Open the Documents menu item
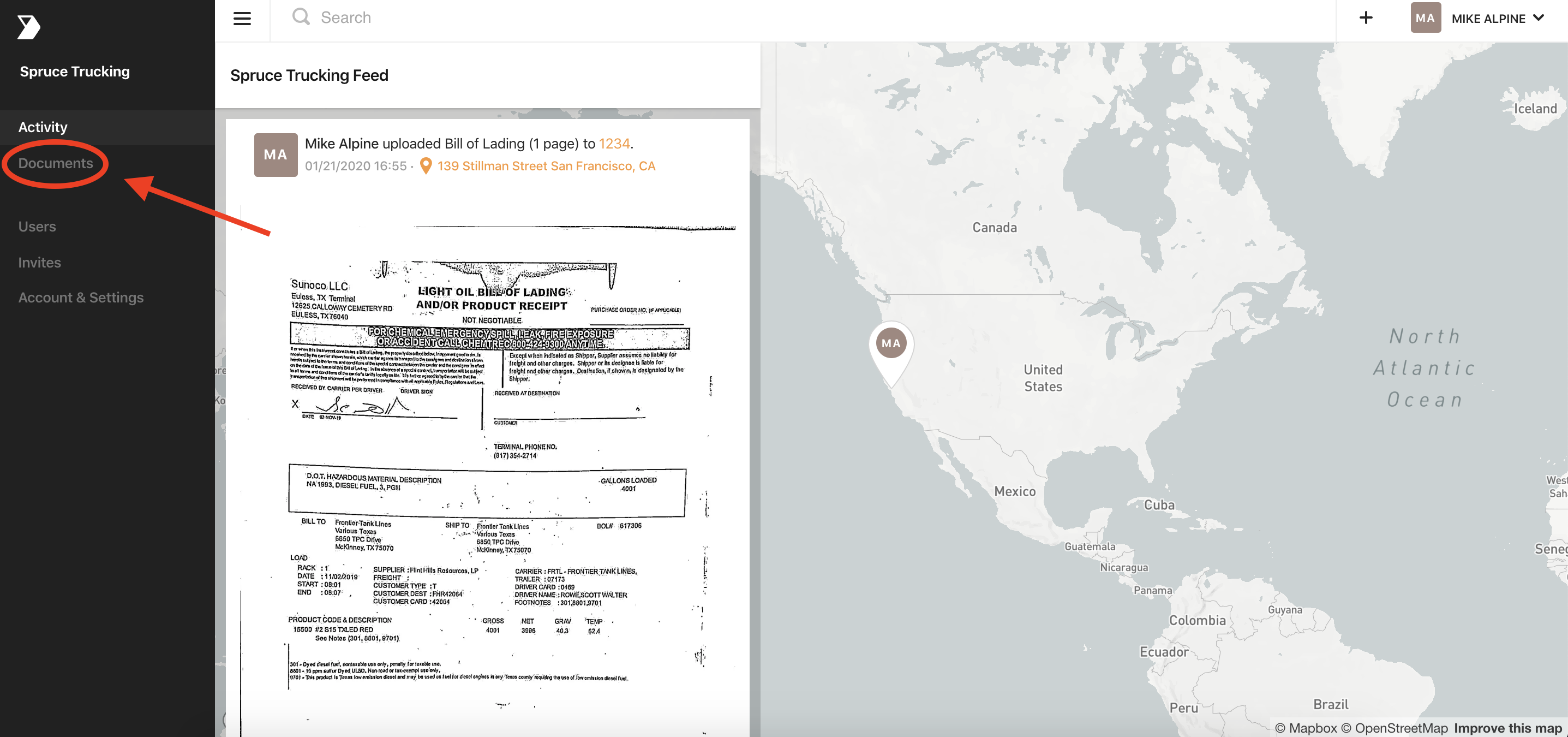The height and width of the screenshot is (737, 1568). [56, 163]
